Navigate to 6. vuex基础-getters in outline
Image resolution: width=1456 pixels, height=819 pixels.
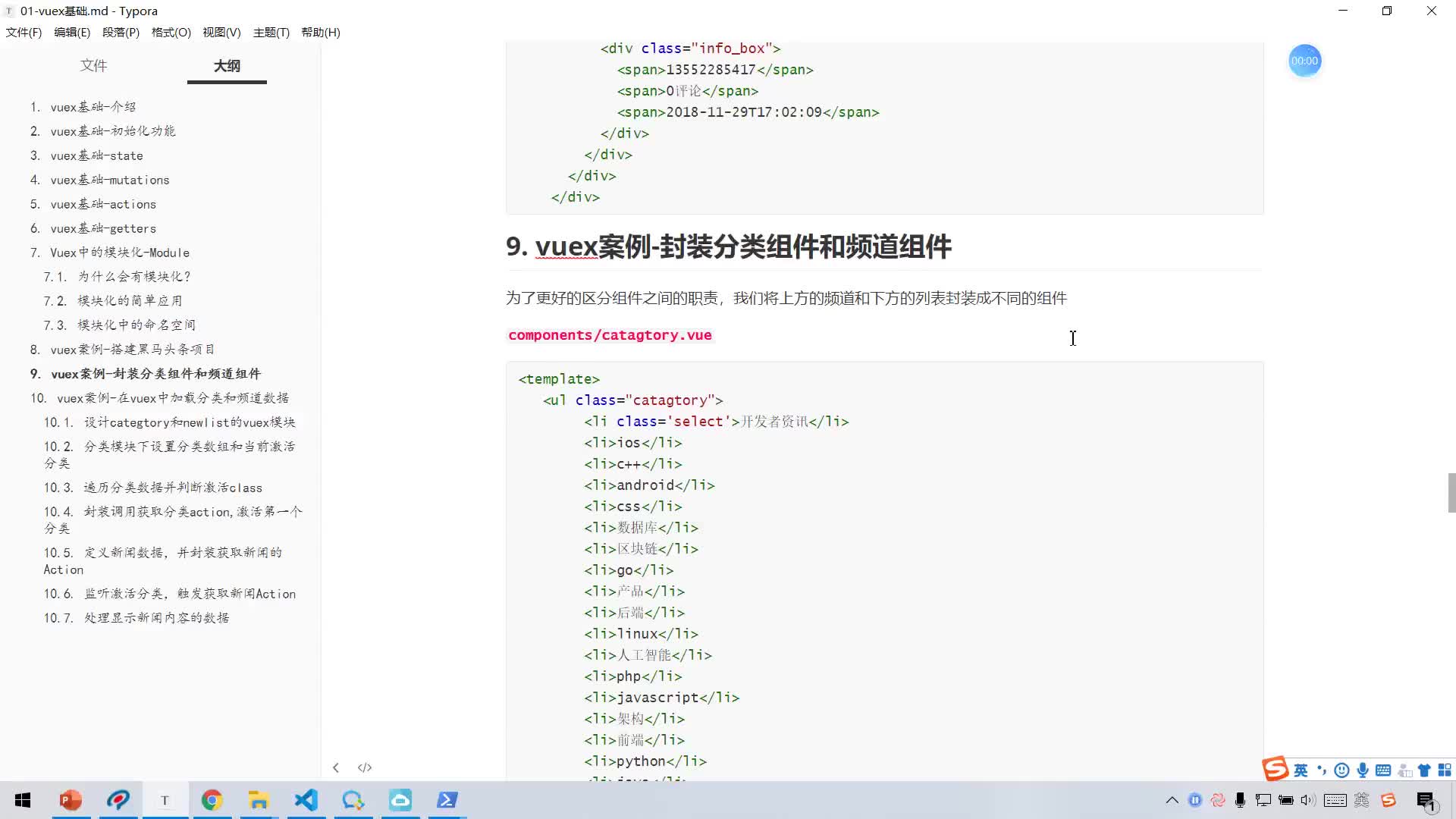coord(93,228)
